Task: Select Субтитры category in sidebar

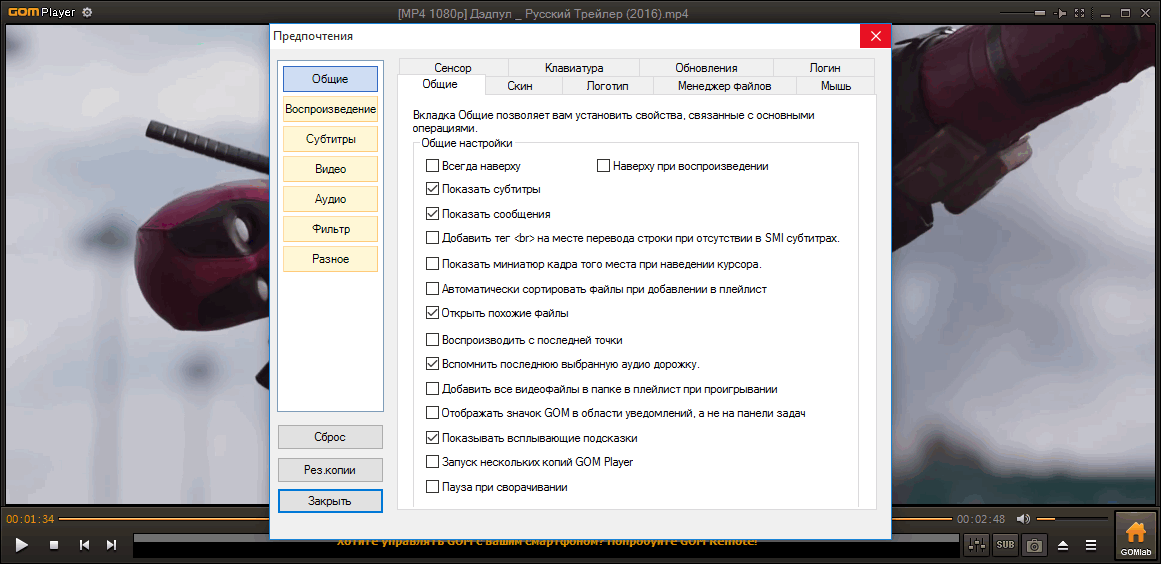Action: point(330,138)
